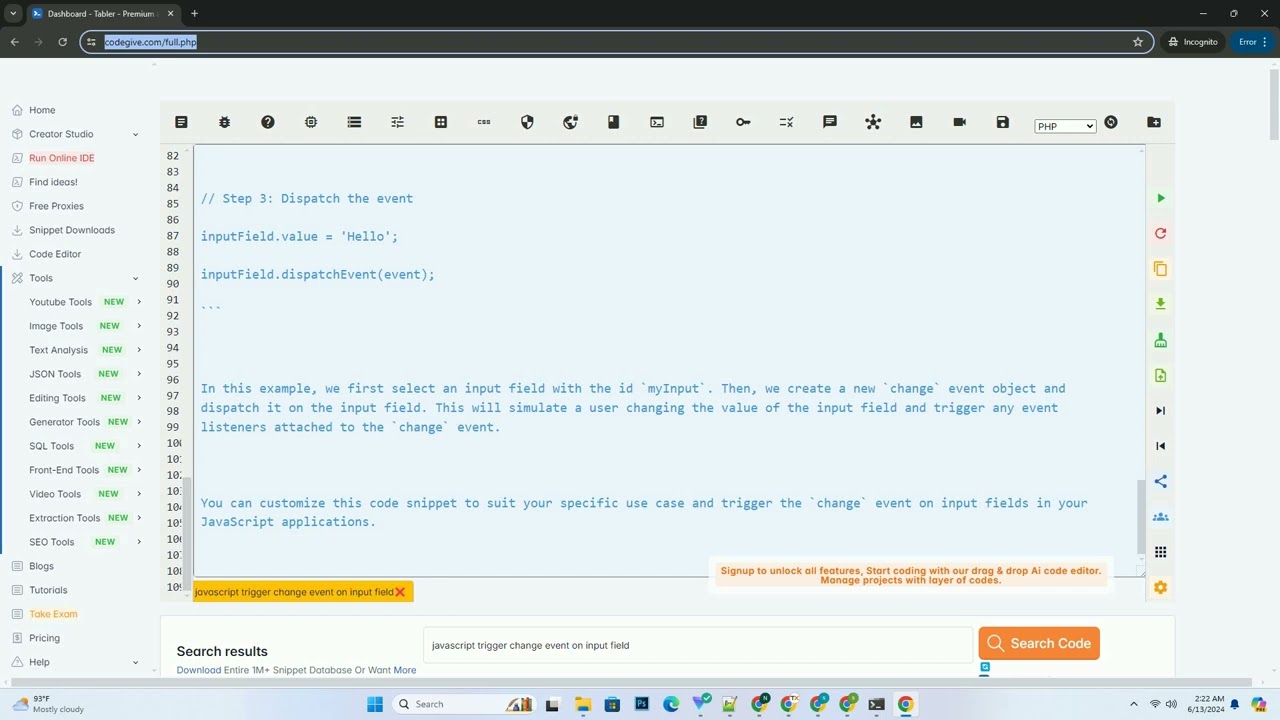Click the Incognito indicator in Chrome

pos(1194,42)
